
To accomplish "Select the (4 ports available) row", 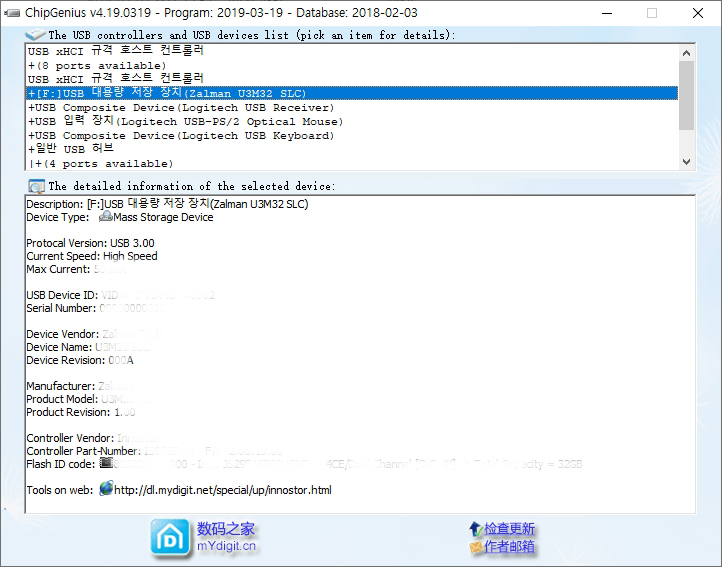I will (x=352, y=164).
